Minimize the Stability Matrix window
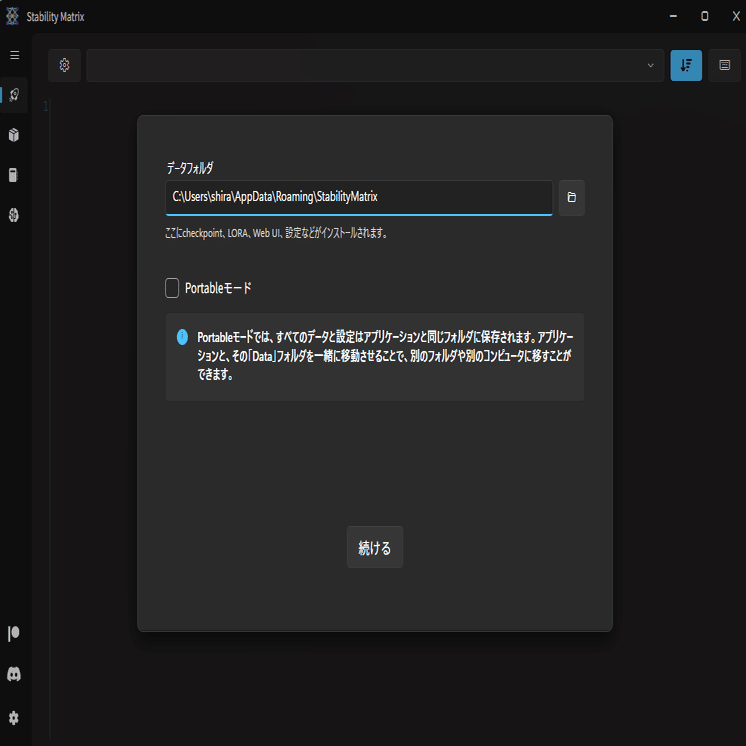The image size is (746, 746). pos(673,16)
